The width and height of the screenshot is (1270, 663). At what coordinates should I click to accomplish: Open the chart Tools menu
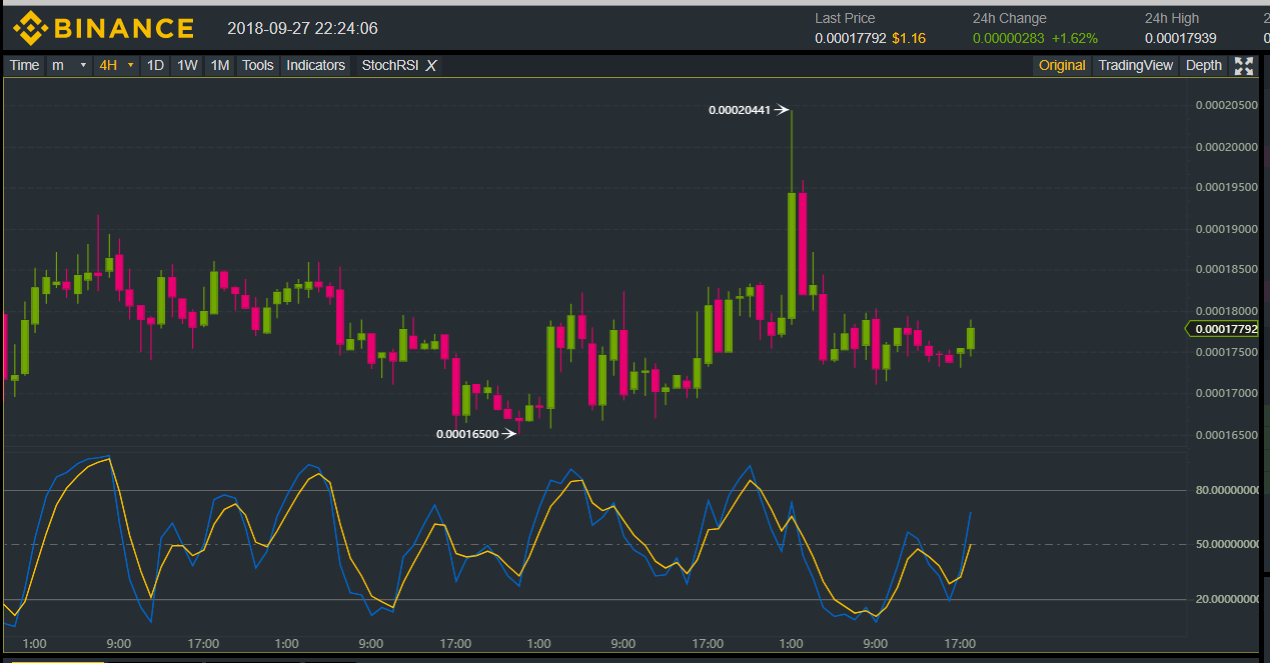pos(257,66)
